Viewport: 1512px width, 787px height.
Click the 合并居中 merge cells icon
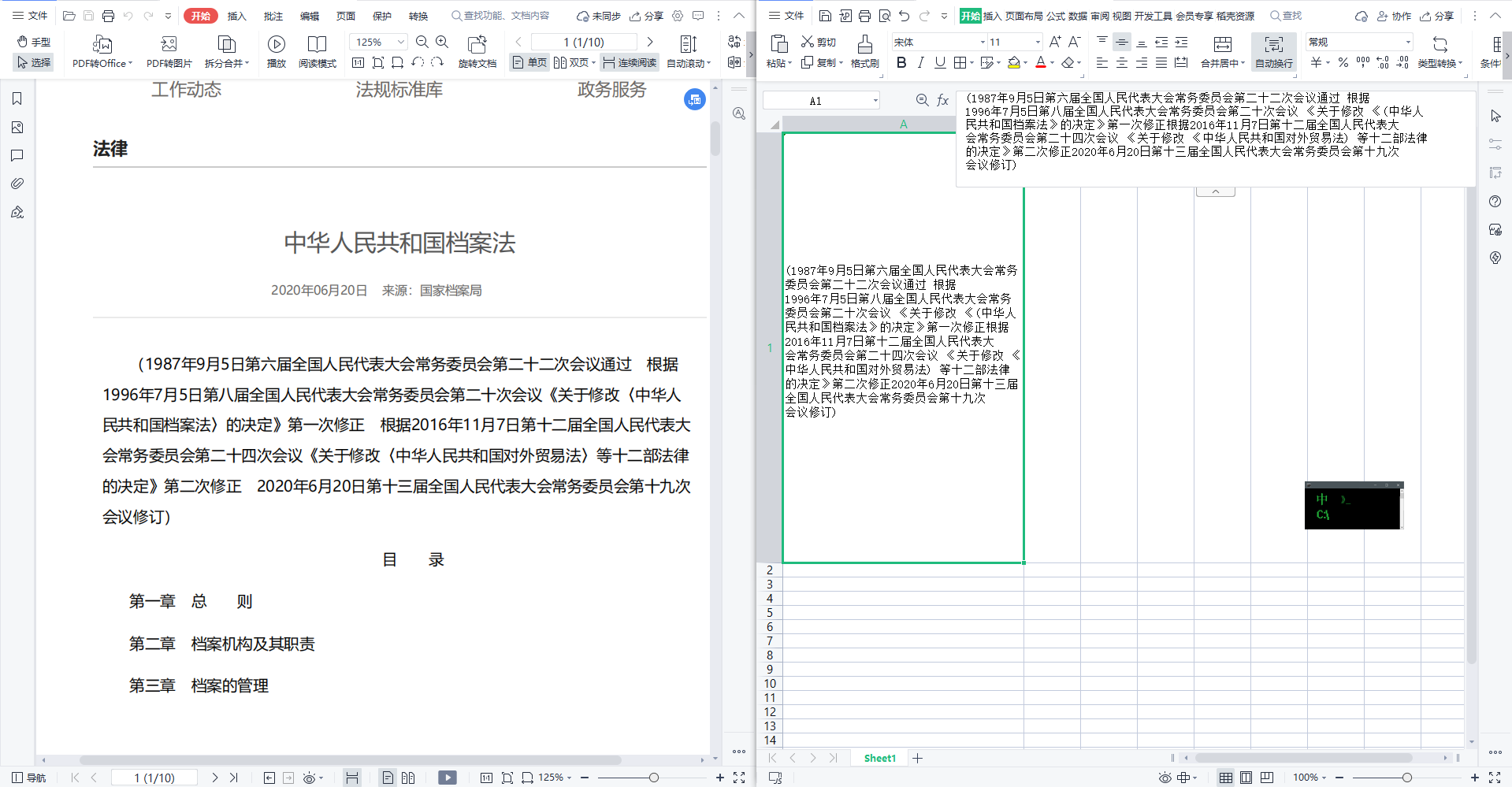pos(1222,44)
